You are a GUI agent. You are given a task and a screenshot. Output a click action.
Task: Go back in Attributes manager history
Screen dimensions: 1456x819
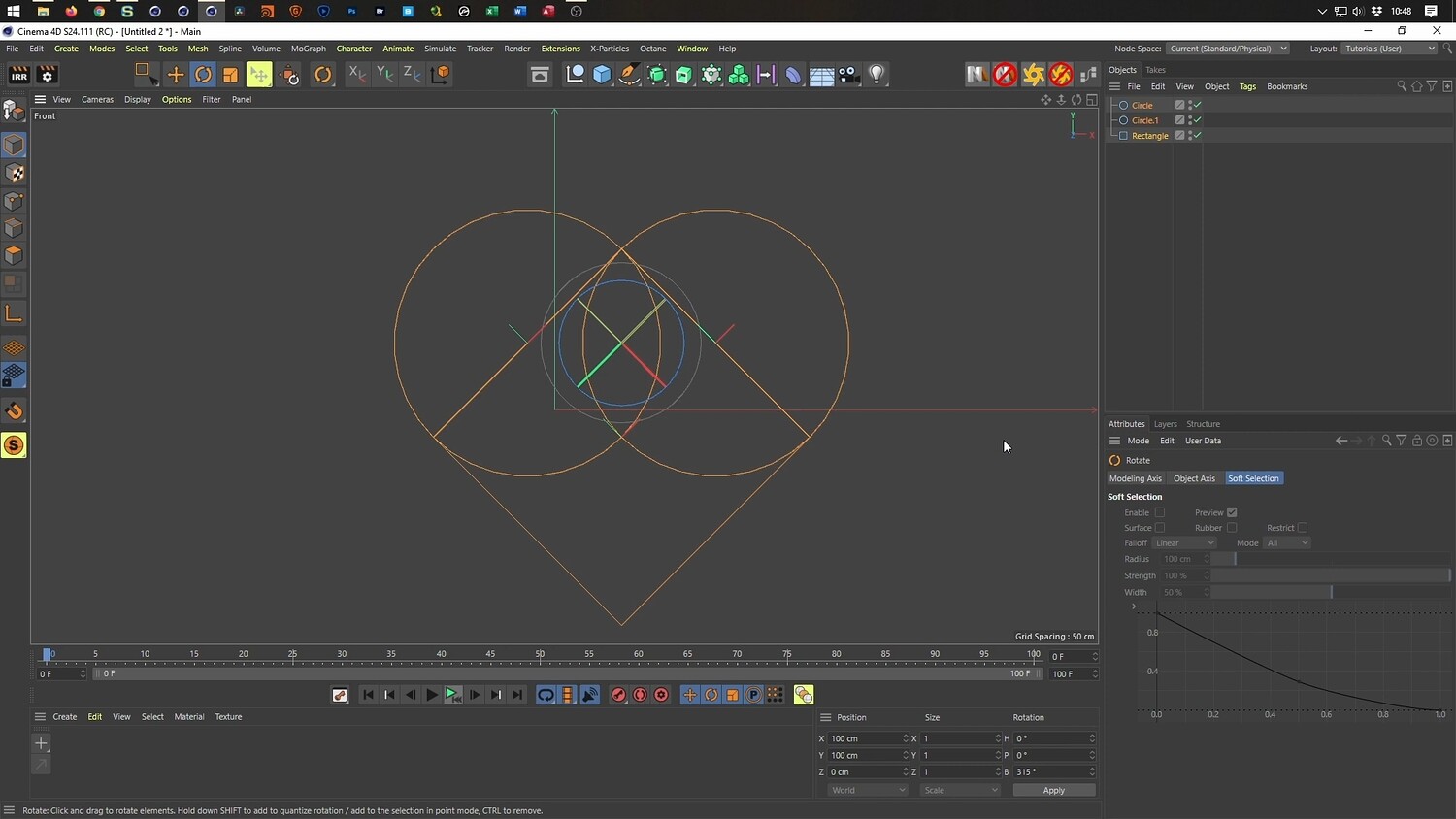pyautogui.click(x=1341, y=441)
